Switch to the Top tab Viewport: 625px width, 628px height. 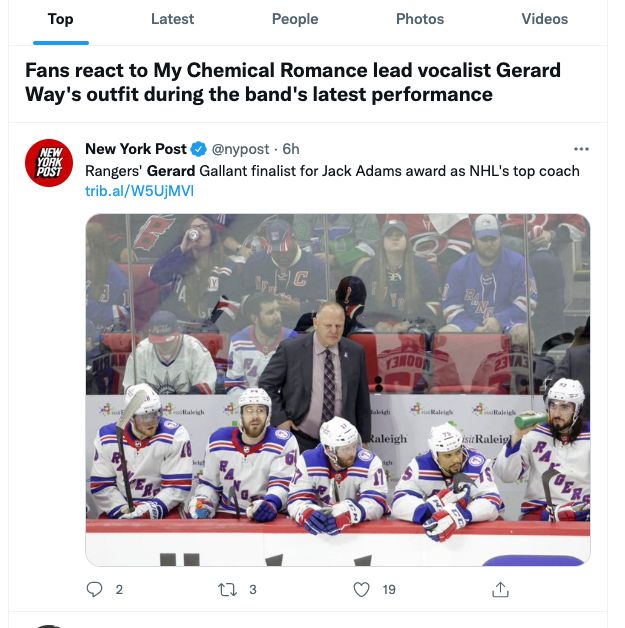pyautogui.click(x=60, y=19)
